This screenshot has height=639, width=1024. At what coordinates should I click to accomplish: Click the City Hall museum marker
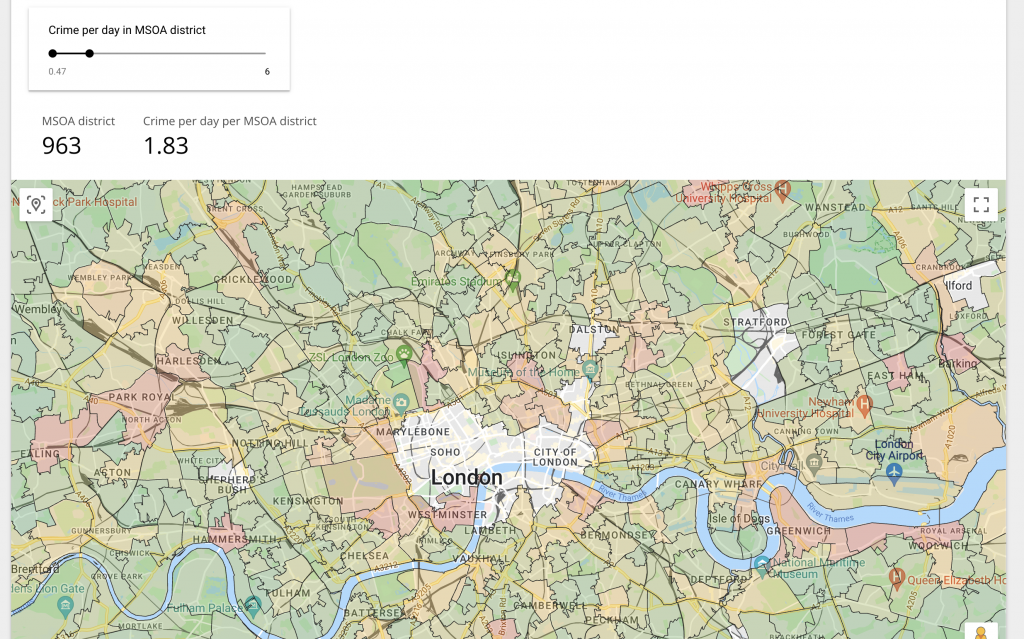[813, 464]
